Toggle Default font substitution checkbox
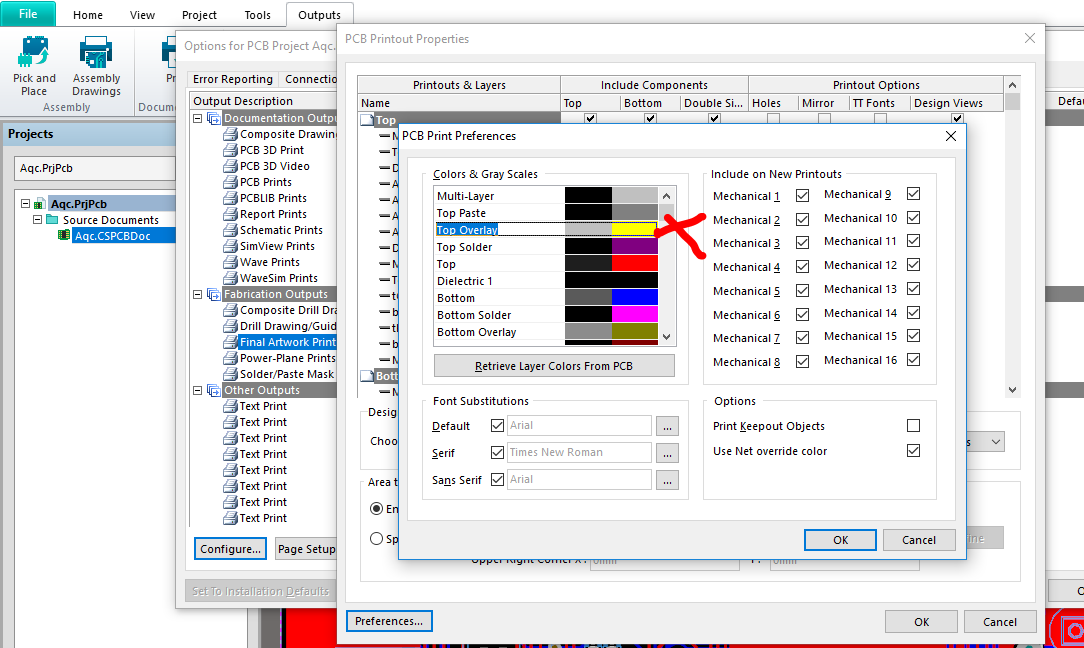 (x=496, y=425)
